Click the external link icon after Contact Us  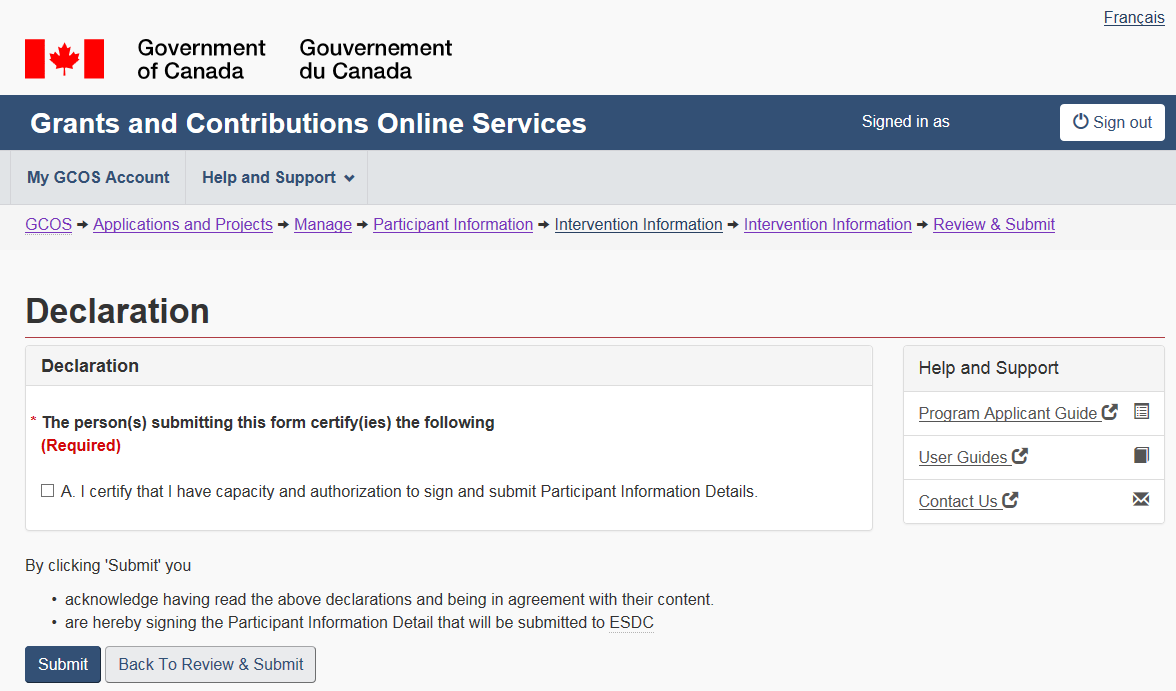(1010, 500)
